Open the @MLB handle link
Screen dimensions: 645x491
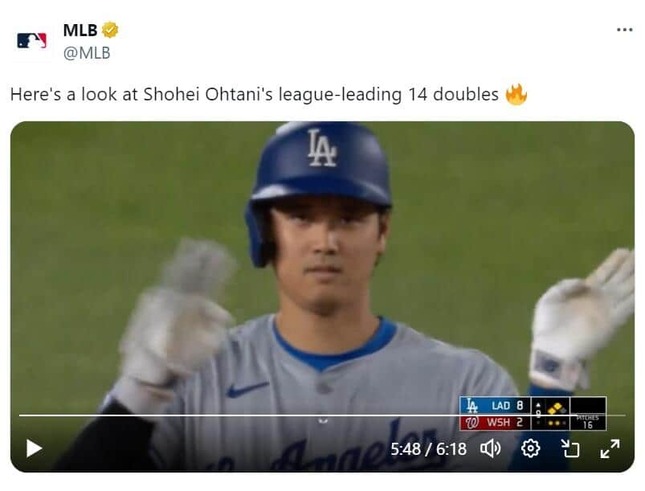87,53
